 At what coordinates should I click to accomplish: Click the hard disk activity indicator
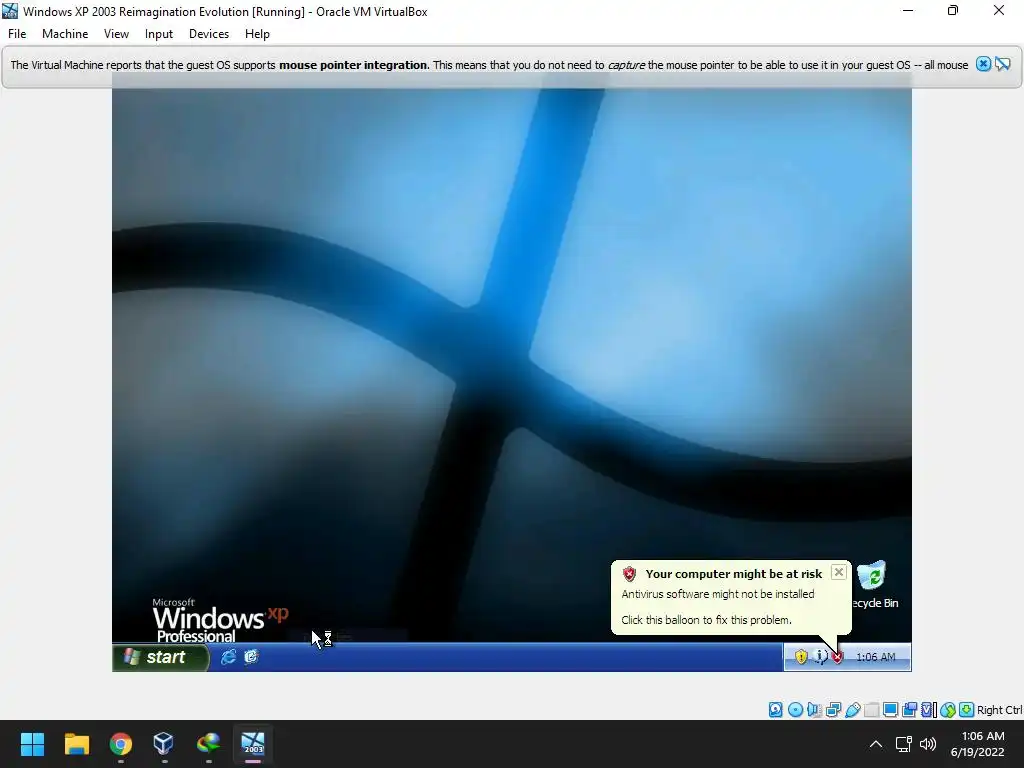775,710
